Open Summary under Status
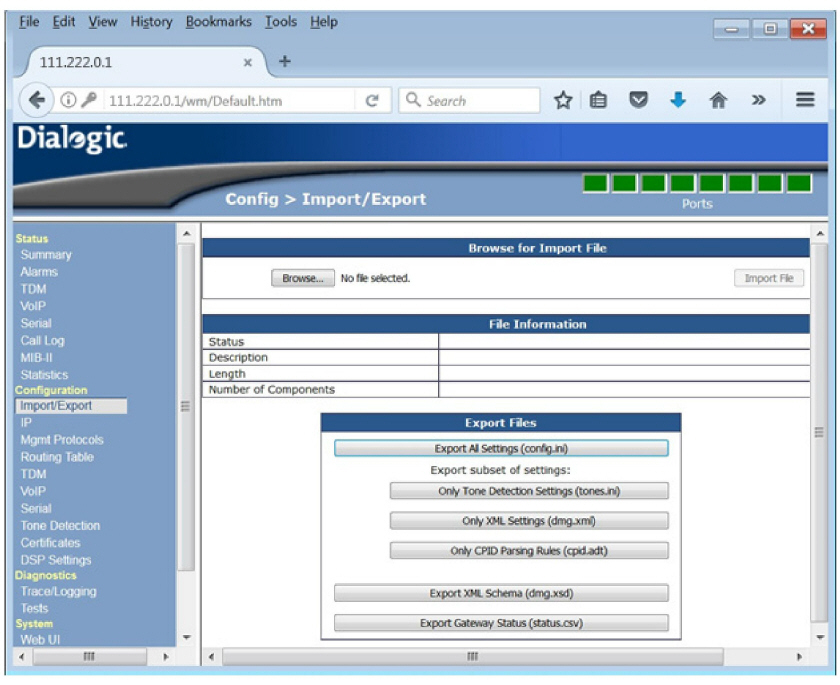 (x=46, y=255)
